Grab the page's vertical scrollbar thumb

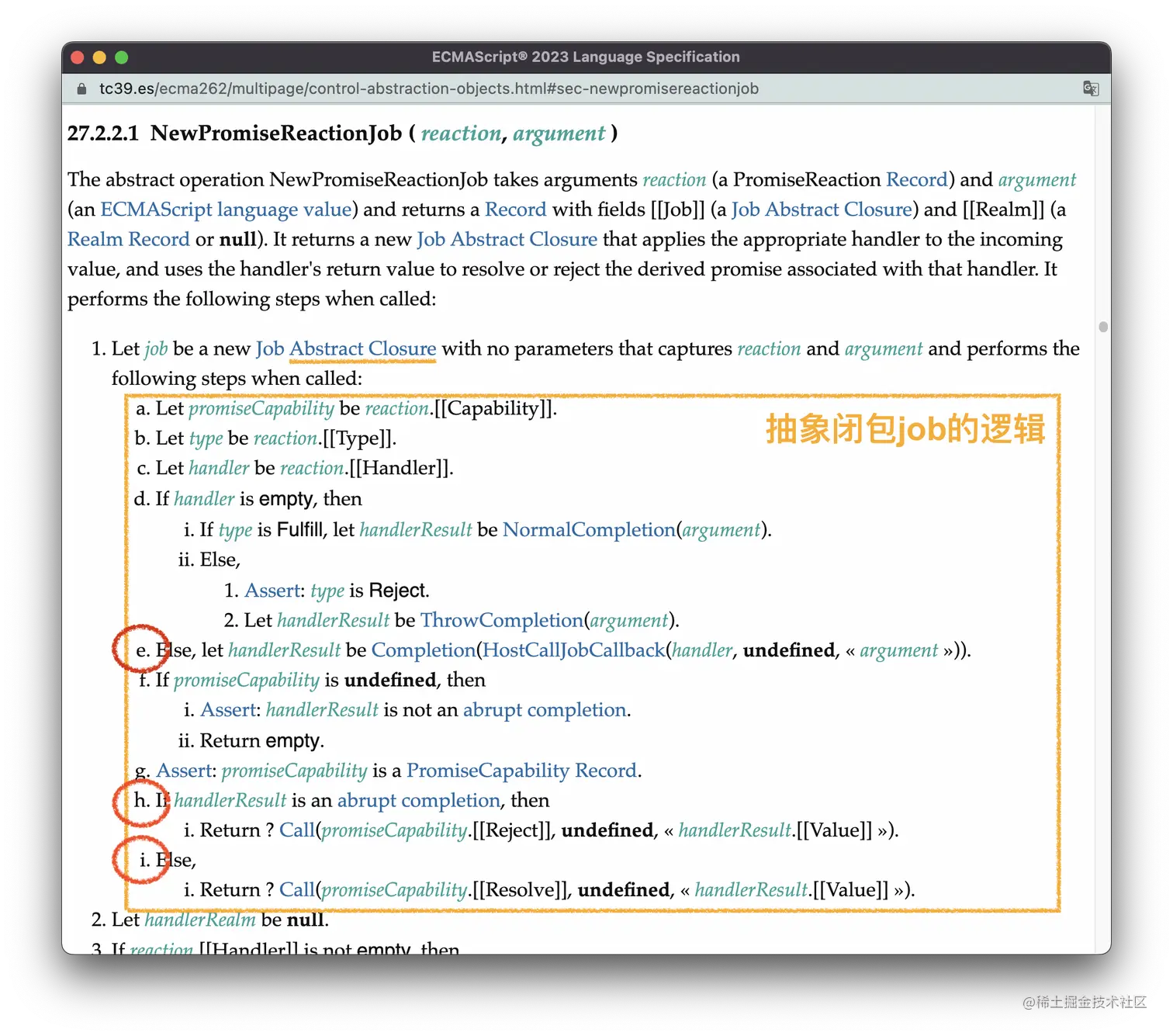pyautogui.click(x=1103, y=327)
